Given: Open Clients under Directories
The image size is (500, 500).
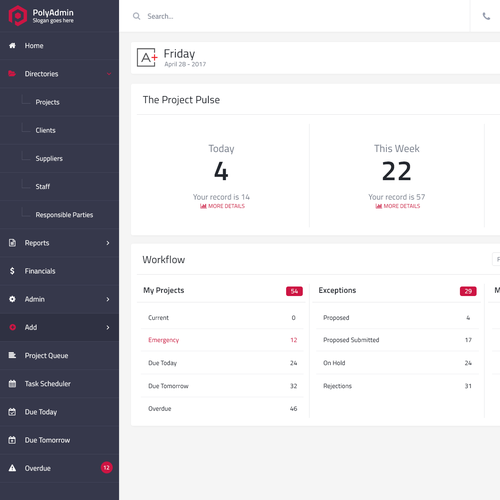Looking at the screenshot, I should click(59, 130).
